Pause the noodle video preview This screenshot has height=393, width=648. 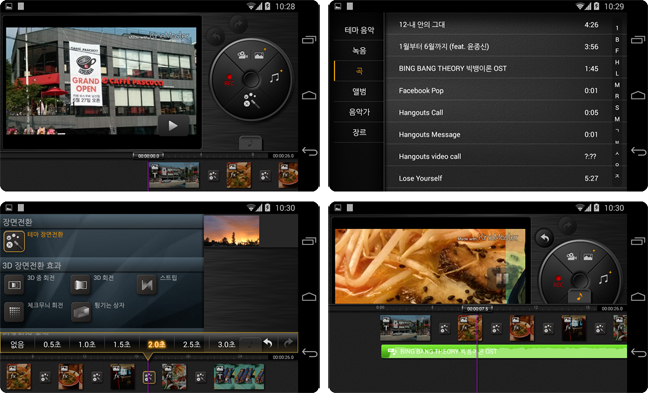[499, 279]
